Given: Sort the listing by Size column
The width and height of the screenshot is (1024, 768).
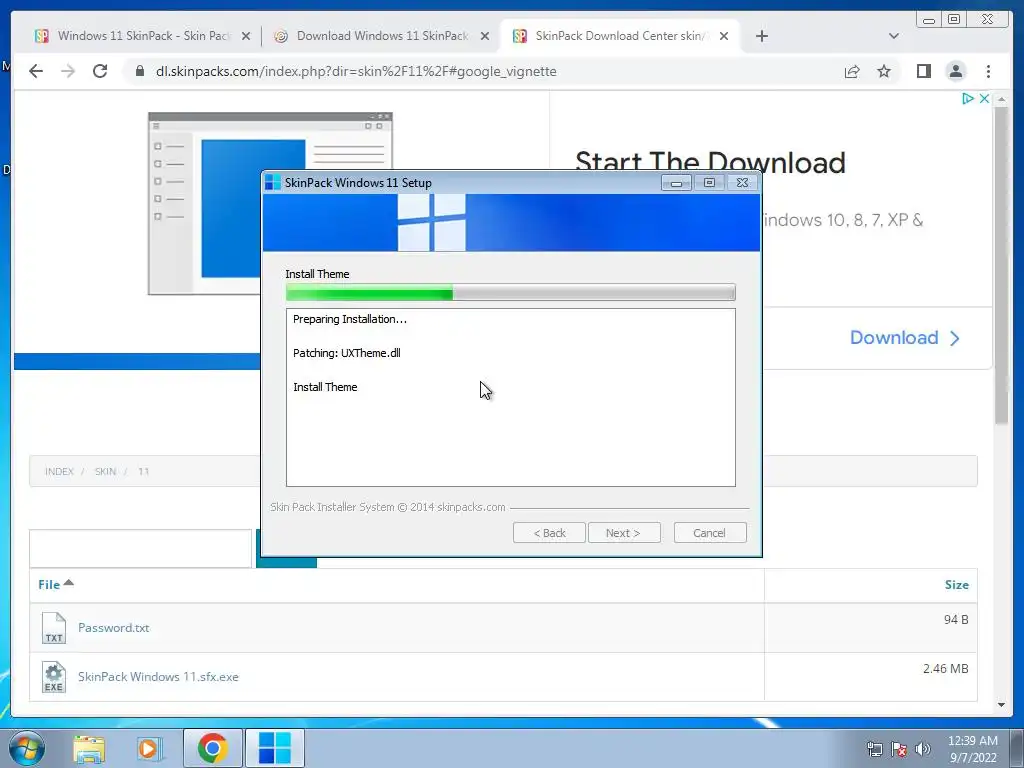Looking at the screenshot, I should (956, 584).
